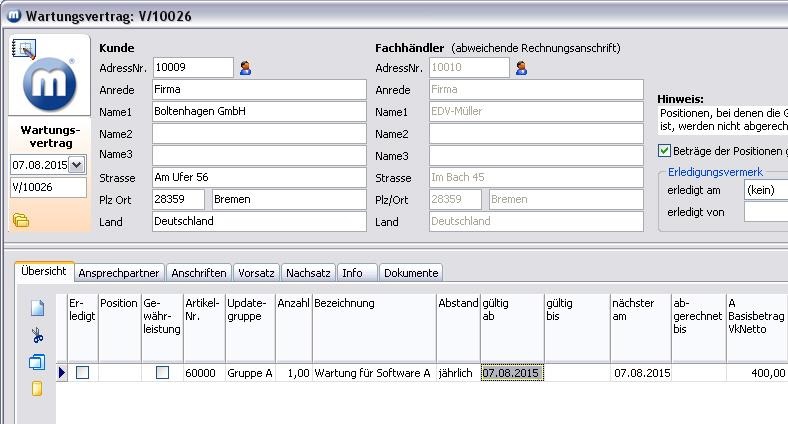Click the document edit icon above the logo

[24, 48]
